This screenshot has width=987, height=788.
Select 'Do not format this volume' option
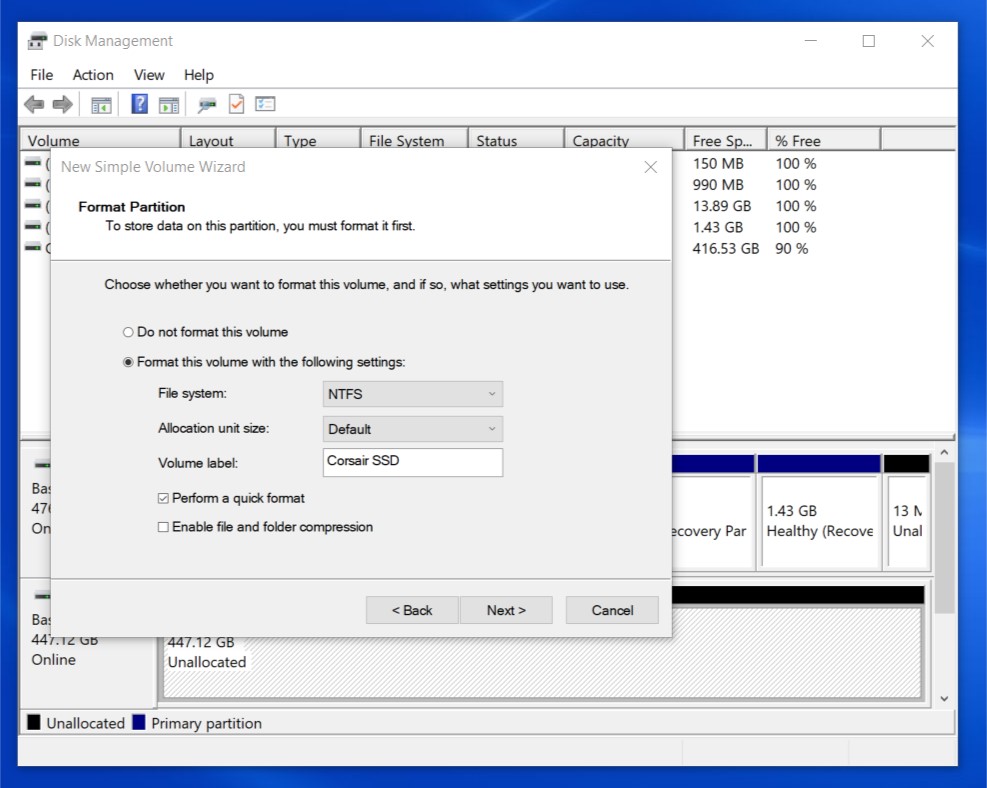pyautogui.click(x=128, y=332)
